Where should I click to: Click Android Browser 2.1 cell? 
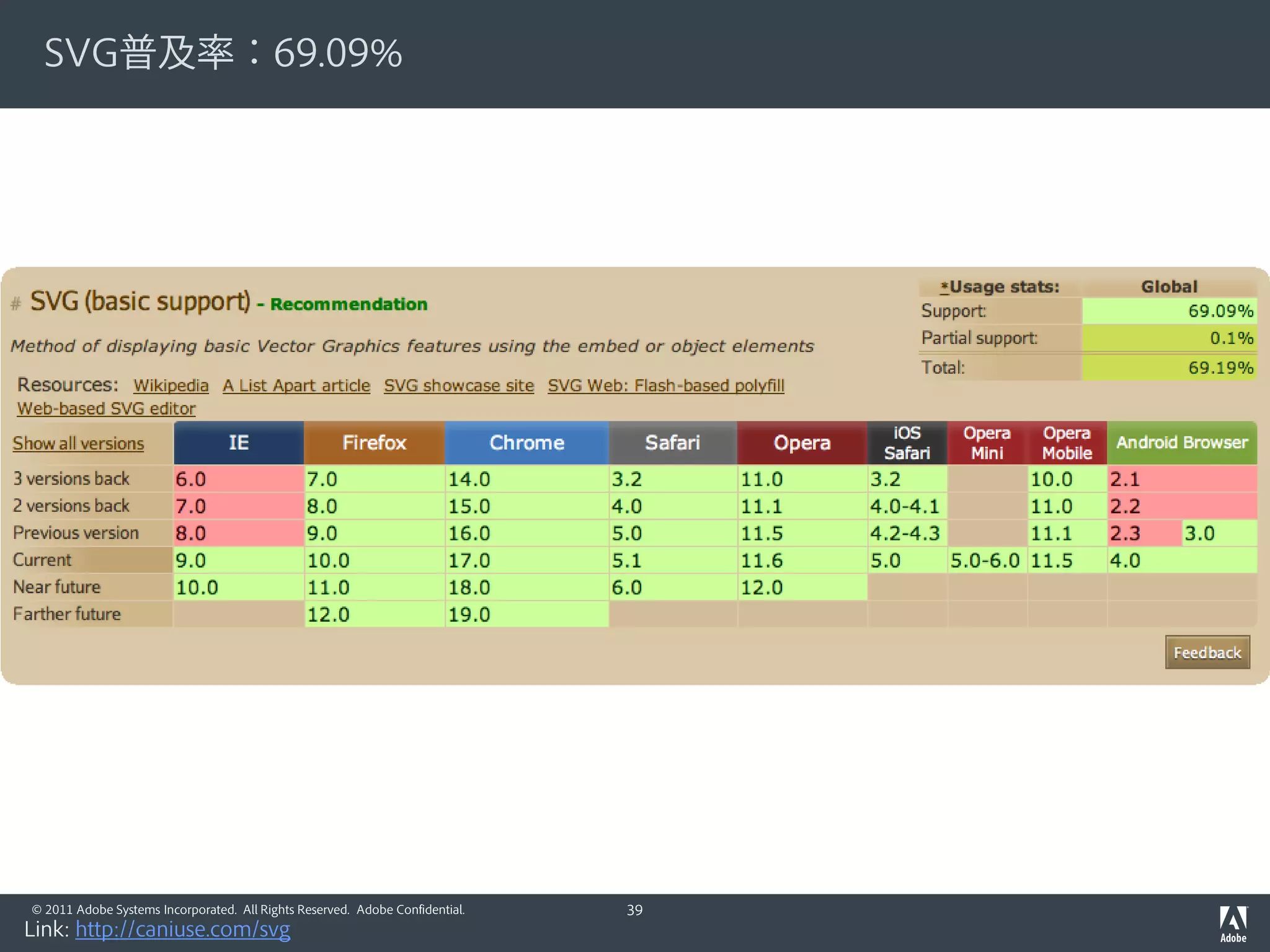click(x=1183, y=479)
